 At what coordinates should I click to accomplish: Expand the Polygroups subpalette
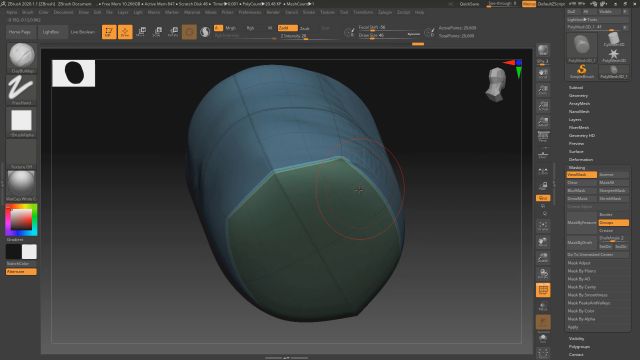tap(579, 347)
